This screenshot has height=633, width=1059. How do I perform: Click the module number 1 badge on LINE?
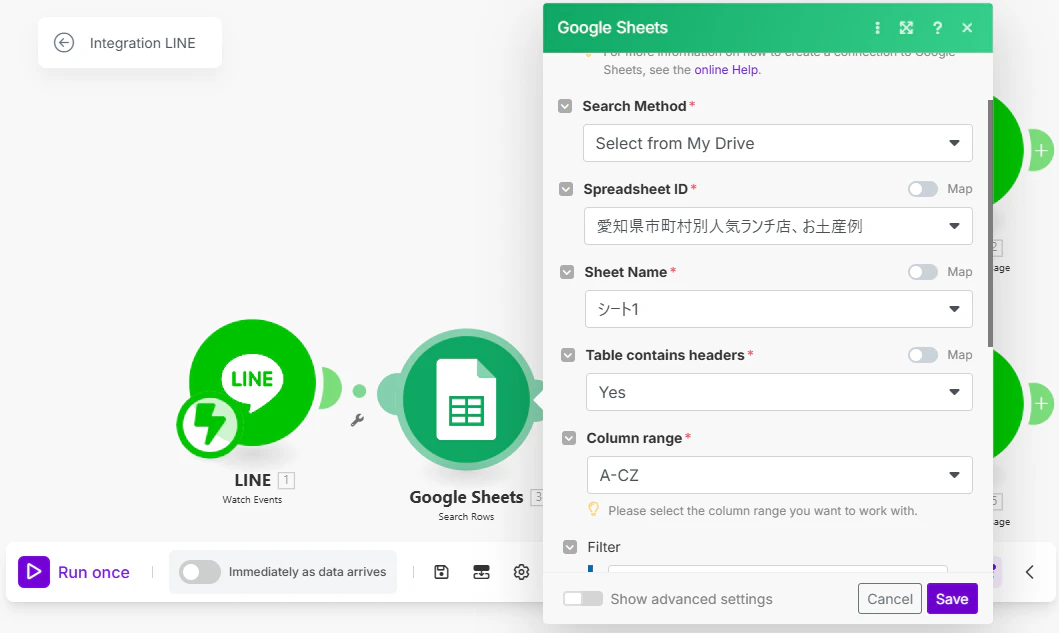(x=286, y=480)
